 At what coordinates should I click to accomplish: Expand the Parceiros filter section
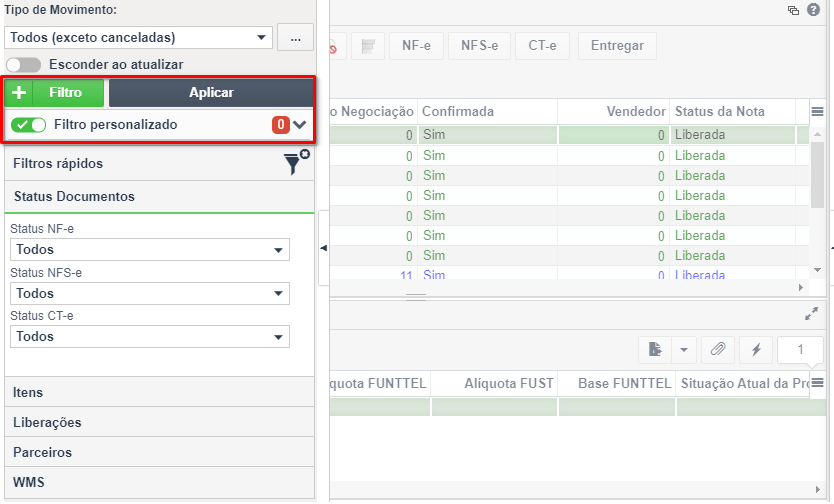159,452
